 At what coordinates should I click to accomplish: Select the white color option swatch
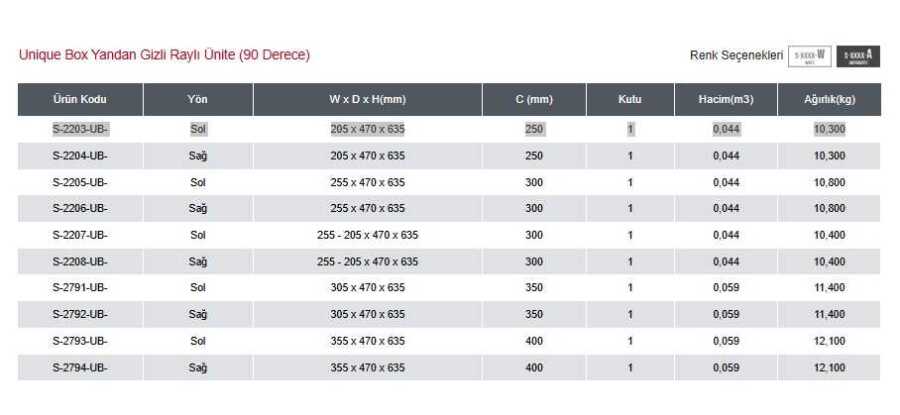coord(809,56)
